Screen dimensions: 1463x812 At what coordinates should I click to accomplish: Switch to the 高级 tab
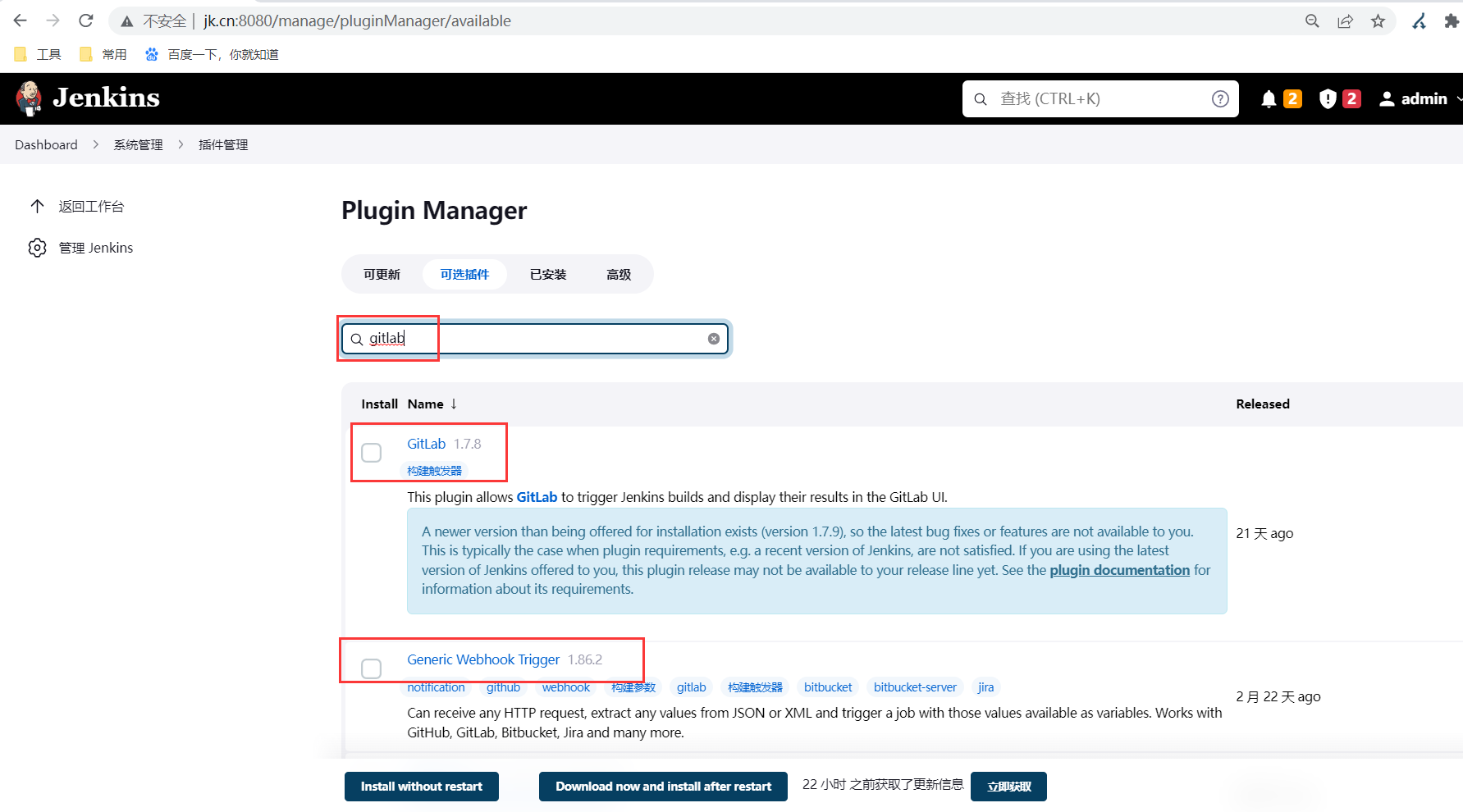619,274
